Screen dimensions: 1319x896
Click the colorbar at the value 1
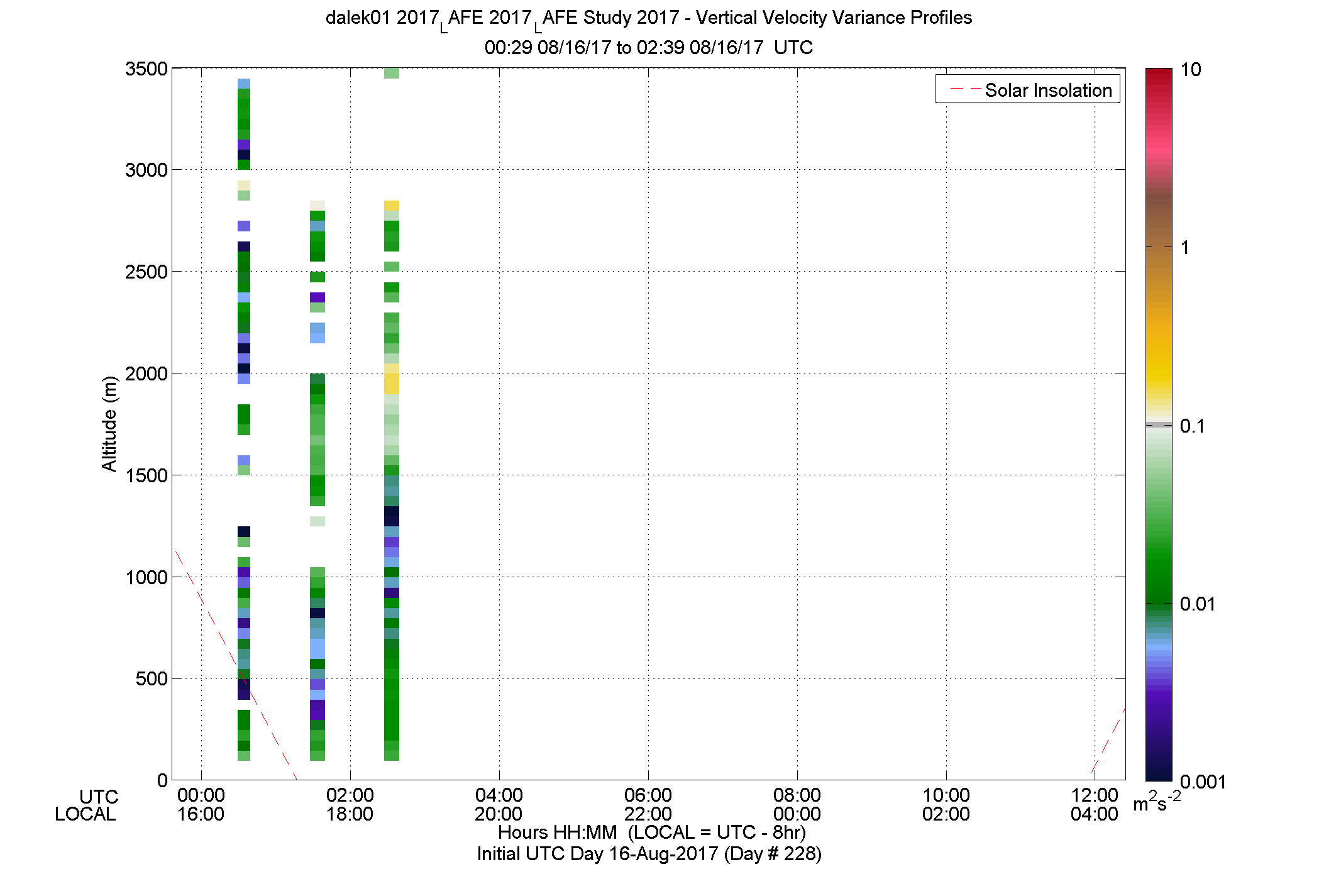pyautogui.click(x=1159, y=247)
